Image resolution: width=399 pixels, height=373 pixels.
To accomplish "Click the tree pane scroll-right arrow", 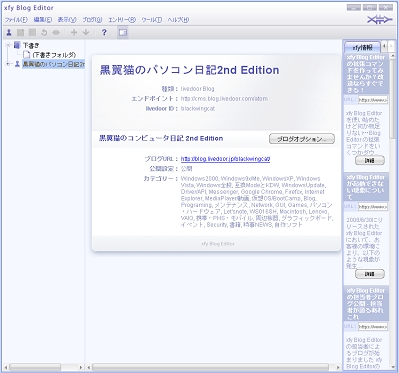I will 81,367.
